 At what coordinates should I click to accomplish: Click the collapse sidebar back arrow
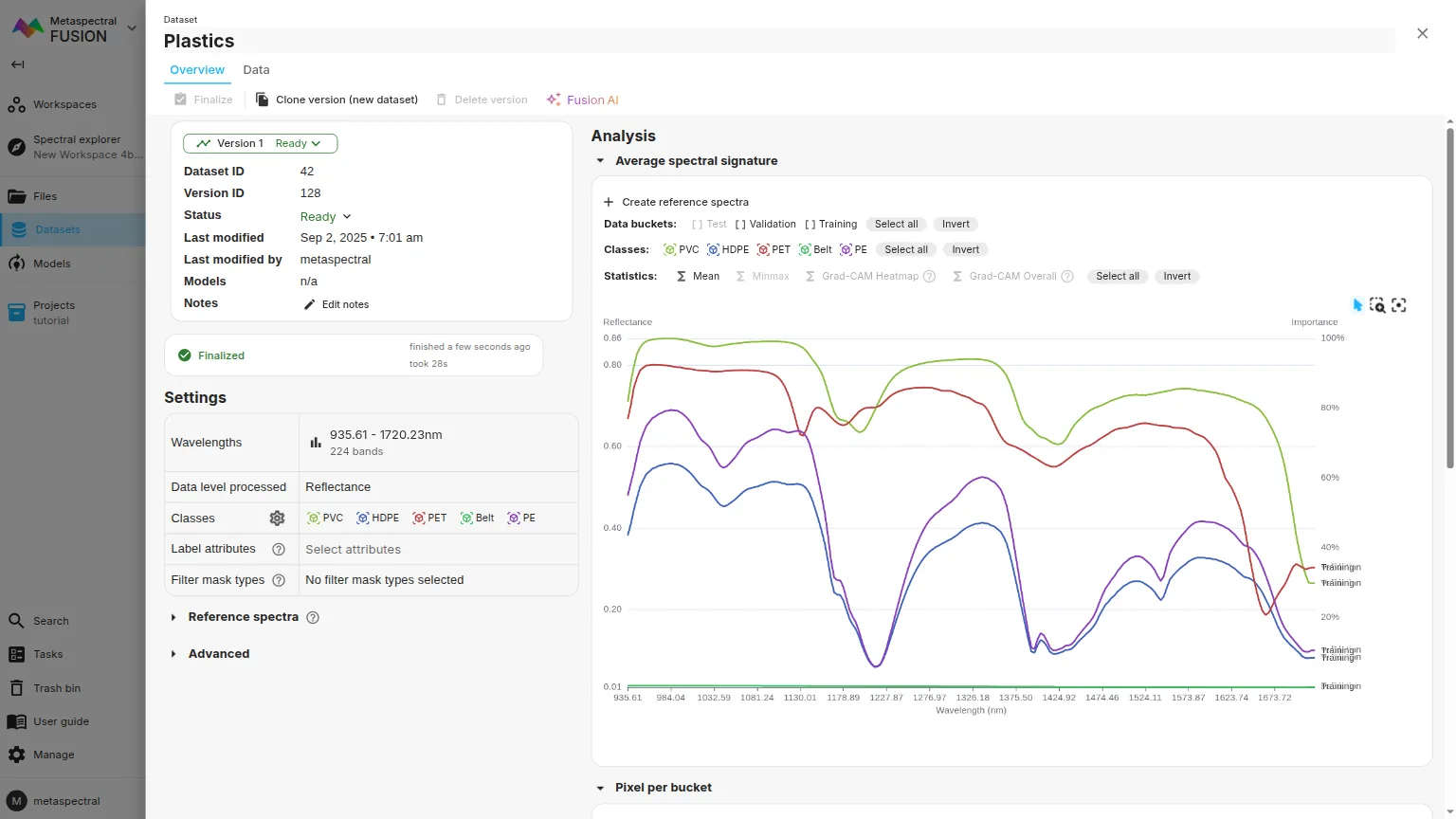click(17, 64)
